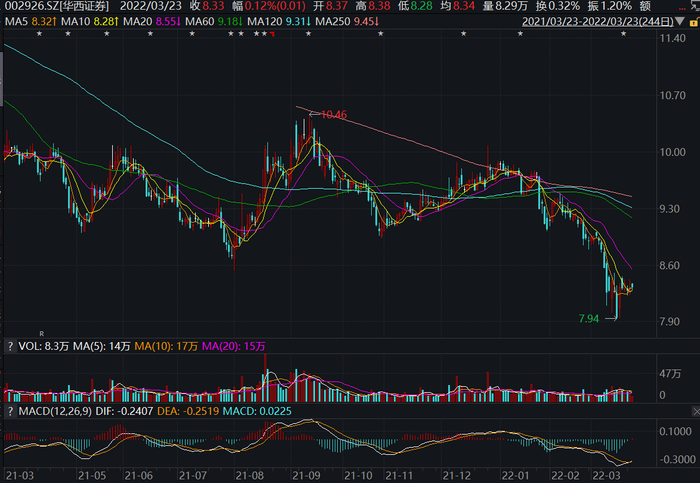700x483 pixels.
Task: Click the 10.70 price axis label
Action: 673,96
